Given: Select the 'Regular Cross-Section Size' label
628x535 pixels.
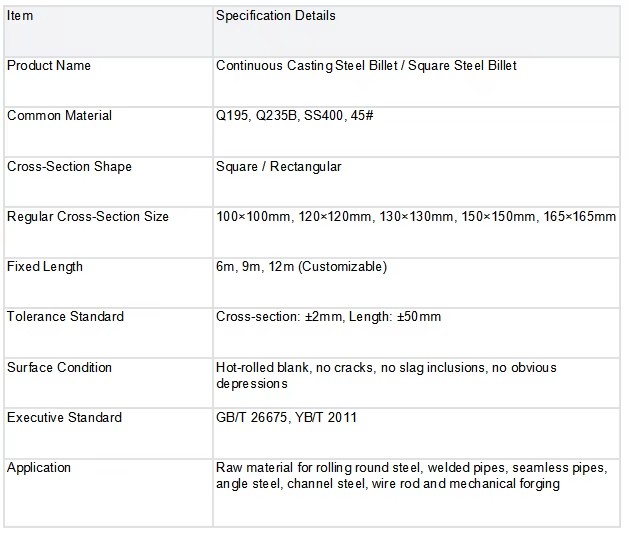Looking at the screenshot, I should 88,217.
